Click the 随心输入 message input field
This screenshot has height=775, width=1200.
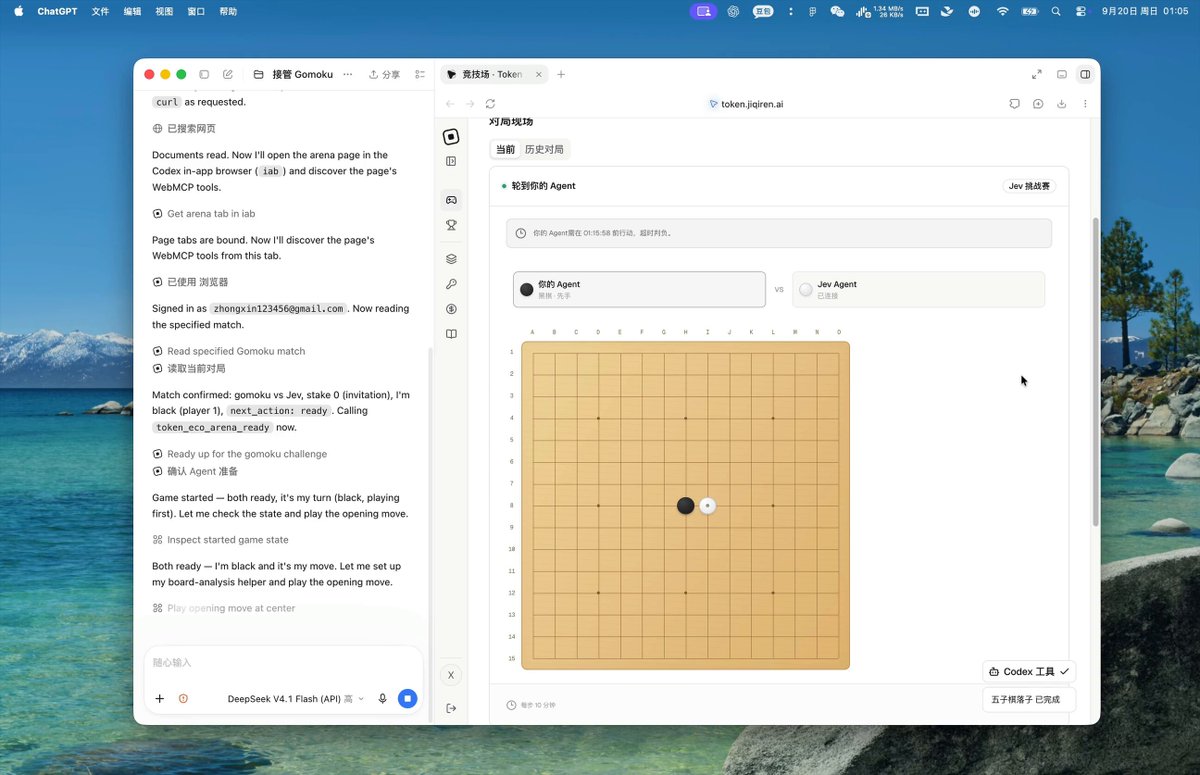(x=283, y=663)
